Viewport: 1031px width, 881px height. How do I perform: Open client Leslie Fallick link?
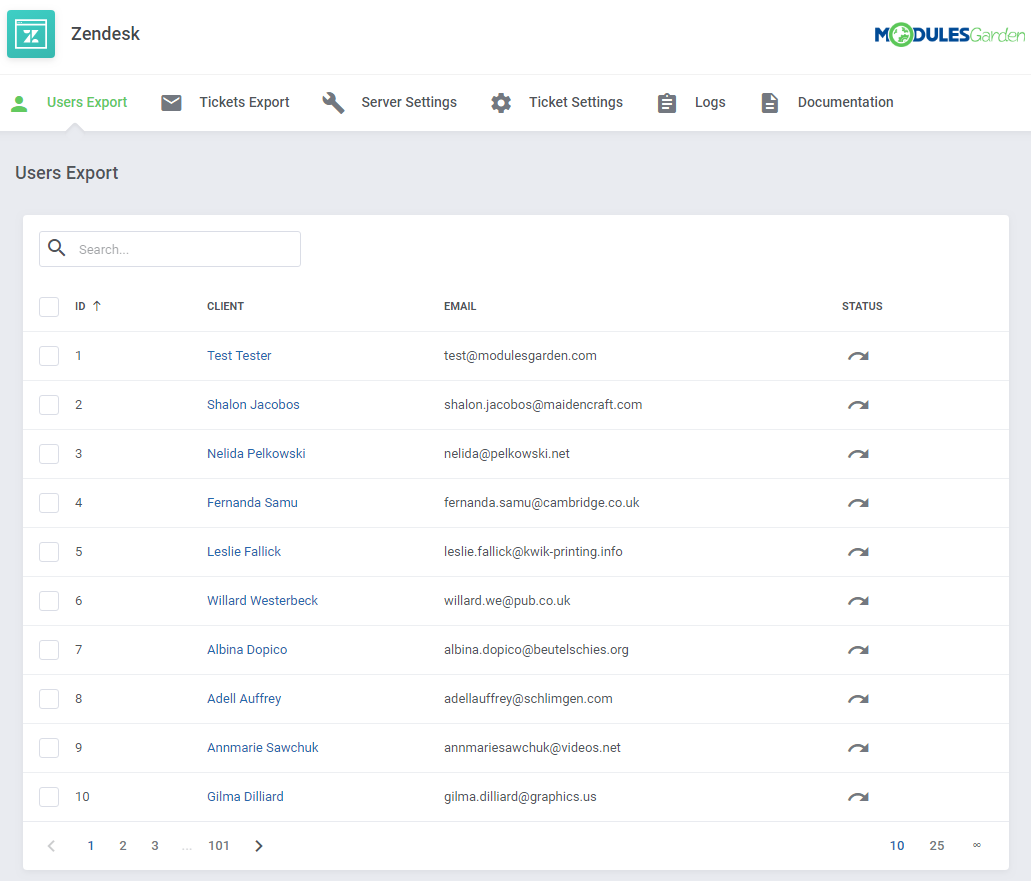click(244, 552)
